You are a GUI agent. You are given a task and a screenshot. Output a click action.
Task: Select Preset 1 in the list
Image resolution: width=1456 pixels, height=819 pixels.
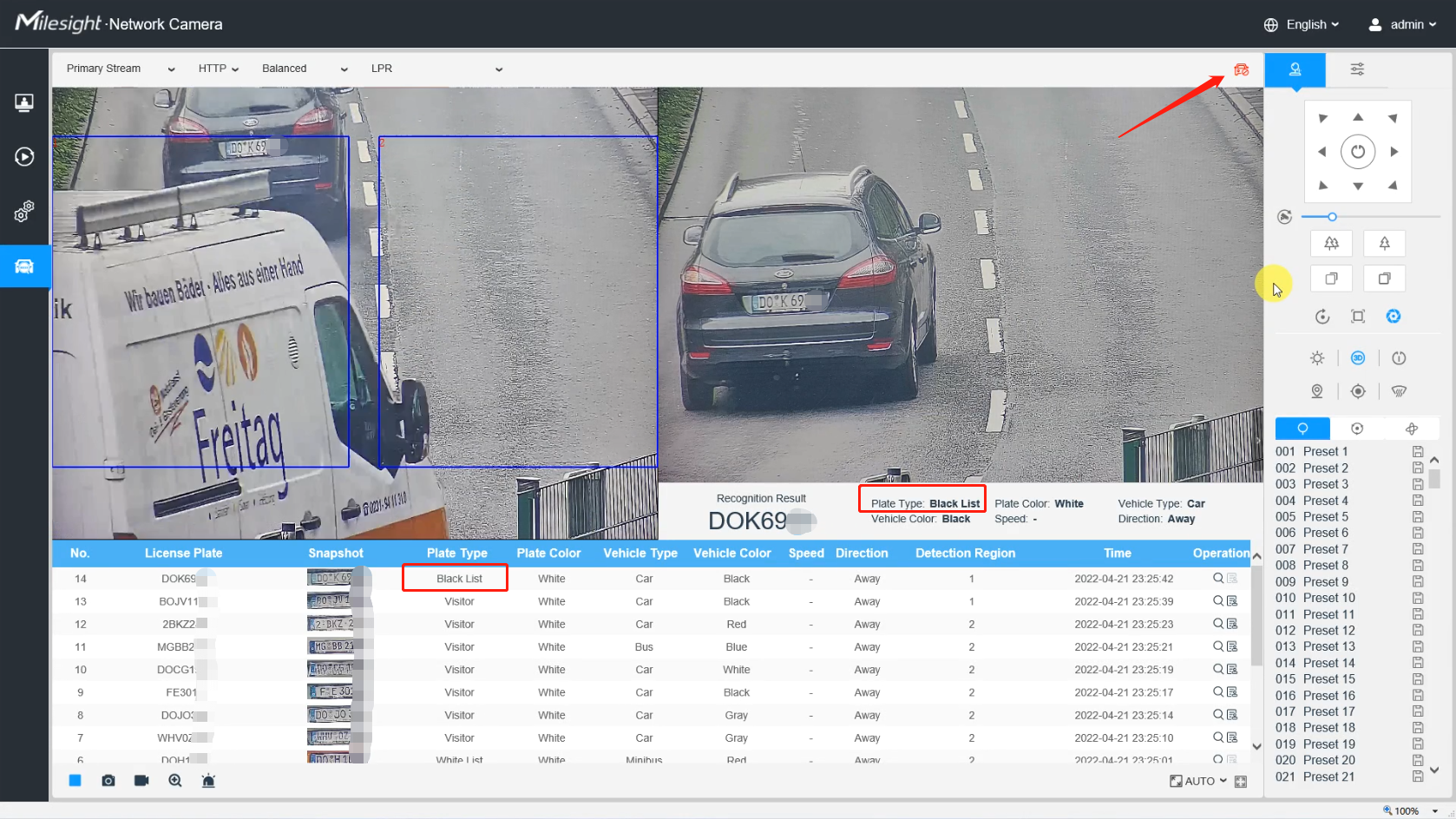(x=1325, y=452)
